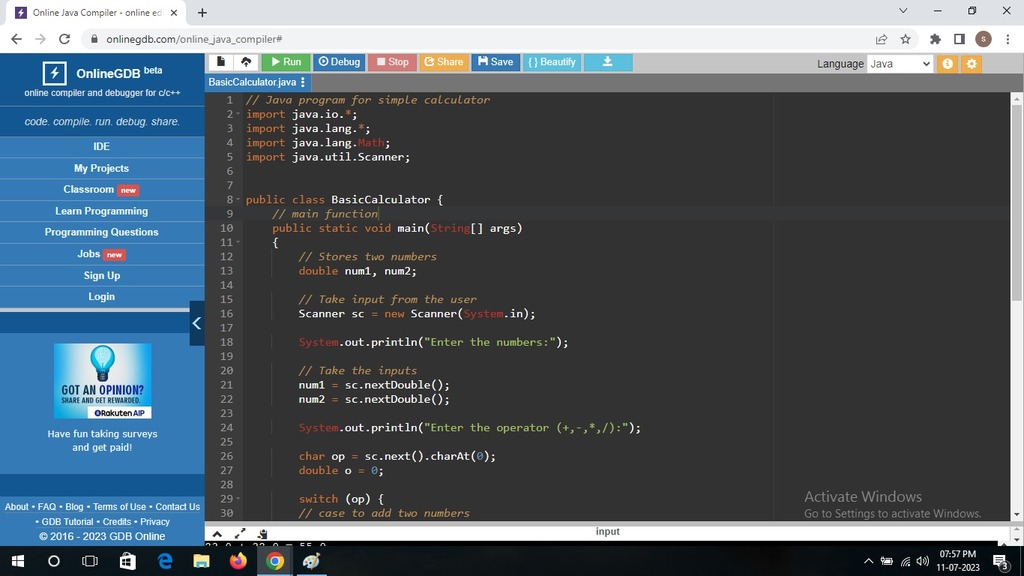
Task: Create a new file with the toolbar icon
Action: click(x=221, y=62)
